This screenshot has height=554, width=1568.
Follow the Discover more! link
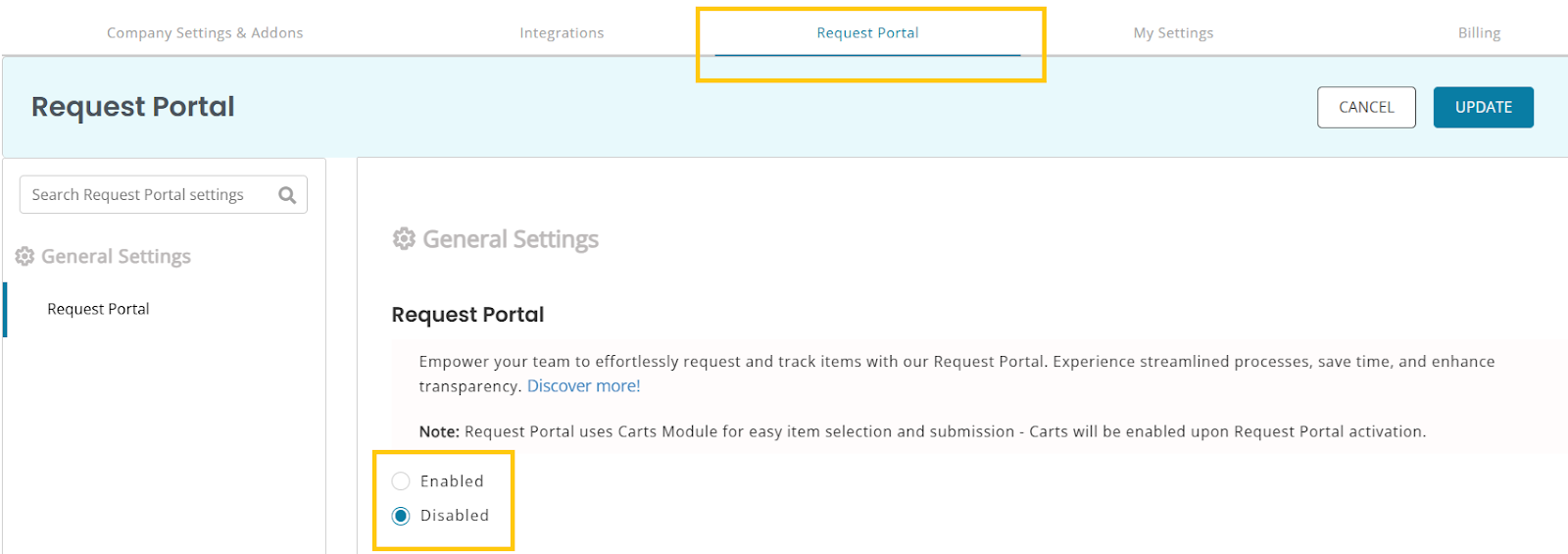pyautogui.click(x=584, y=386)
